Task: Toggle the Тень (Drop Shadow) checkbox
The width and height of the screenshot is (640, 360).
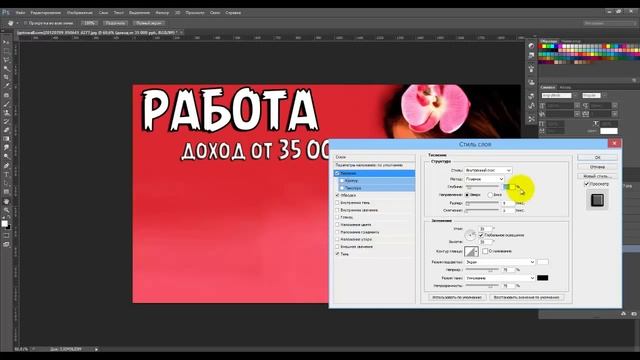Action: (x=337, y=254)
